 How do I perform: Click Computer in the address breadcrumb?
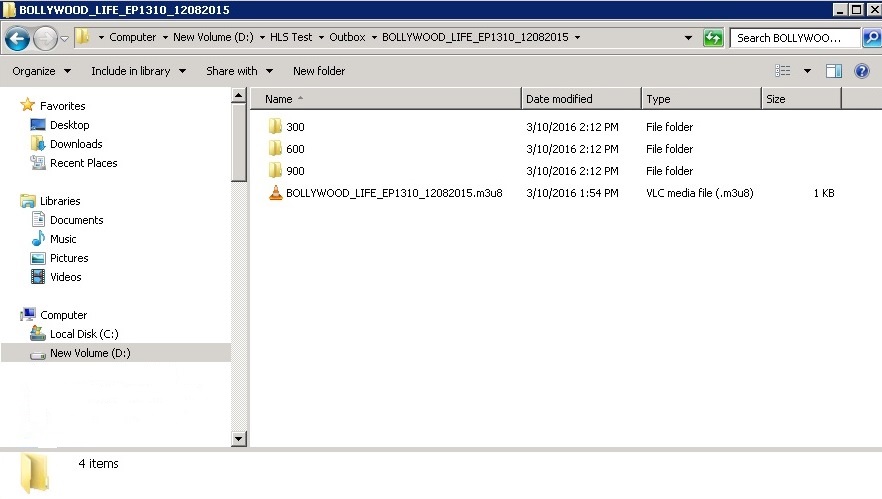(132, 37)
